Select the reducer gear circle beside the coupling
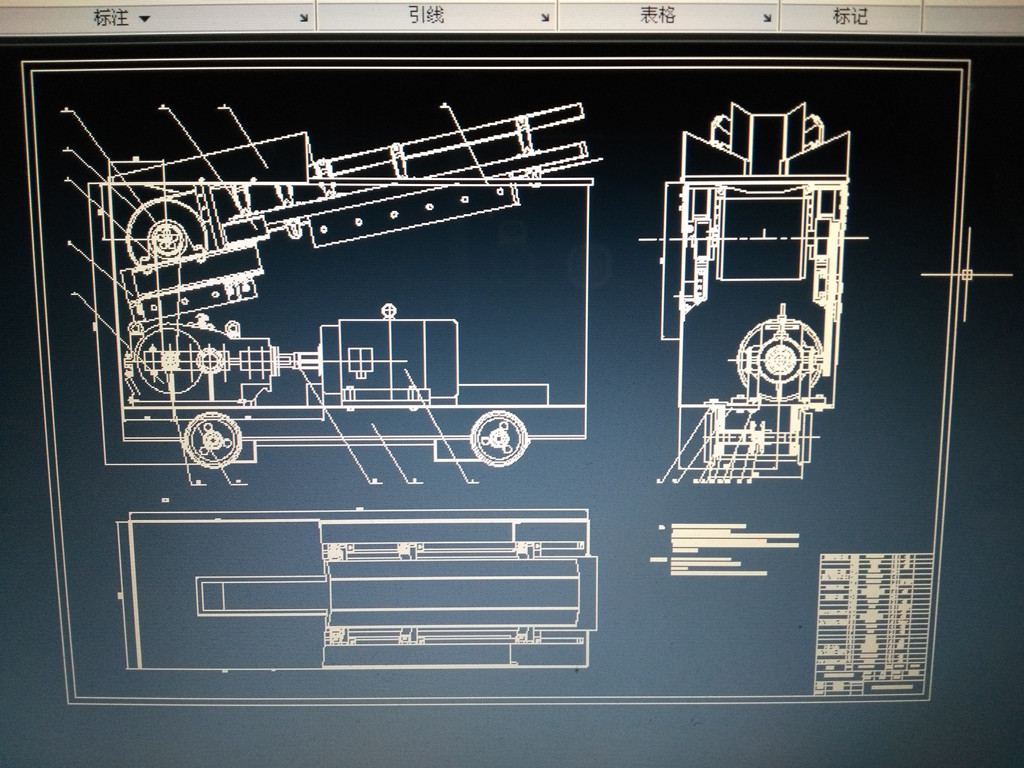1024x768 pixels. (209, 360)
